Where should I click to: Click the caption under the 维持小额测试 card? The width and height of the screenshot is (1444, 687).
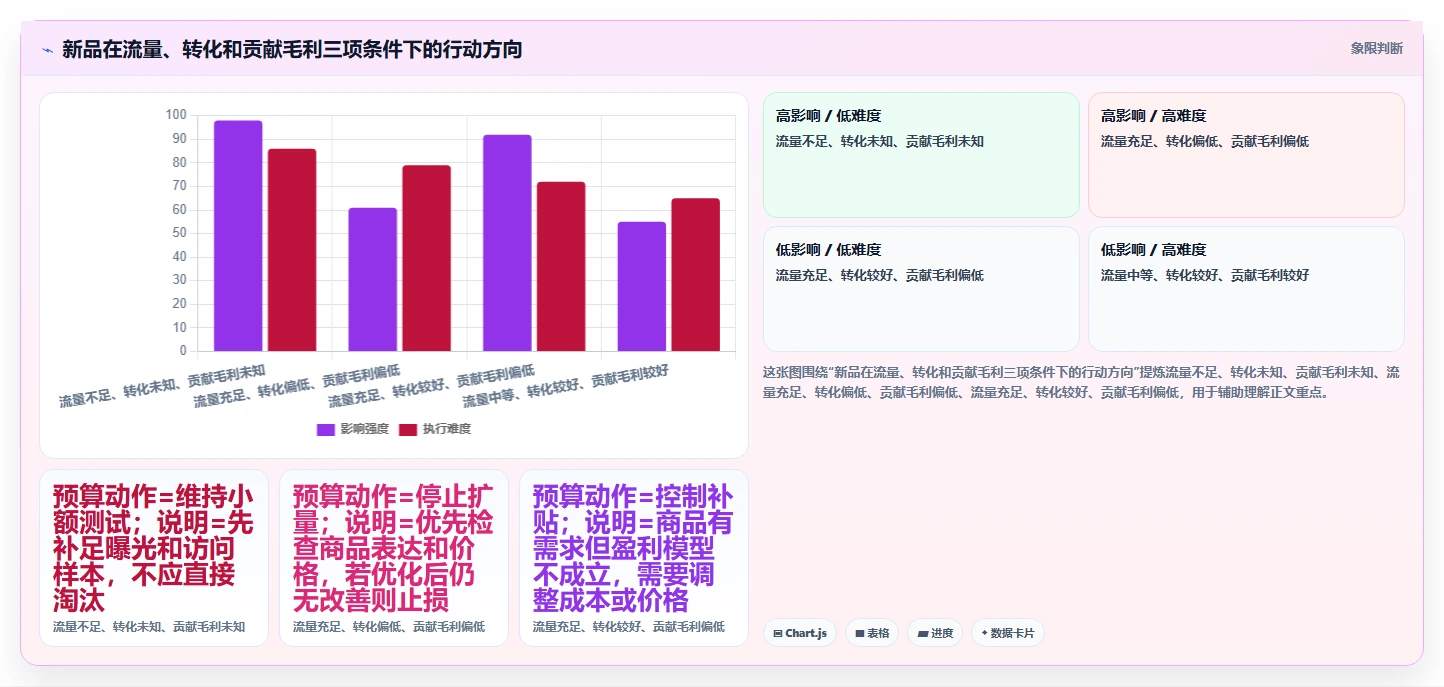149,627
